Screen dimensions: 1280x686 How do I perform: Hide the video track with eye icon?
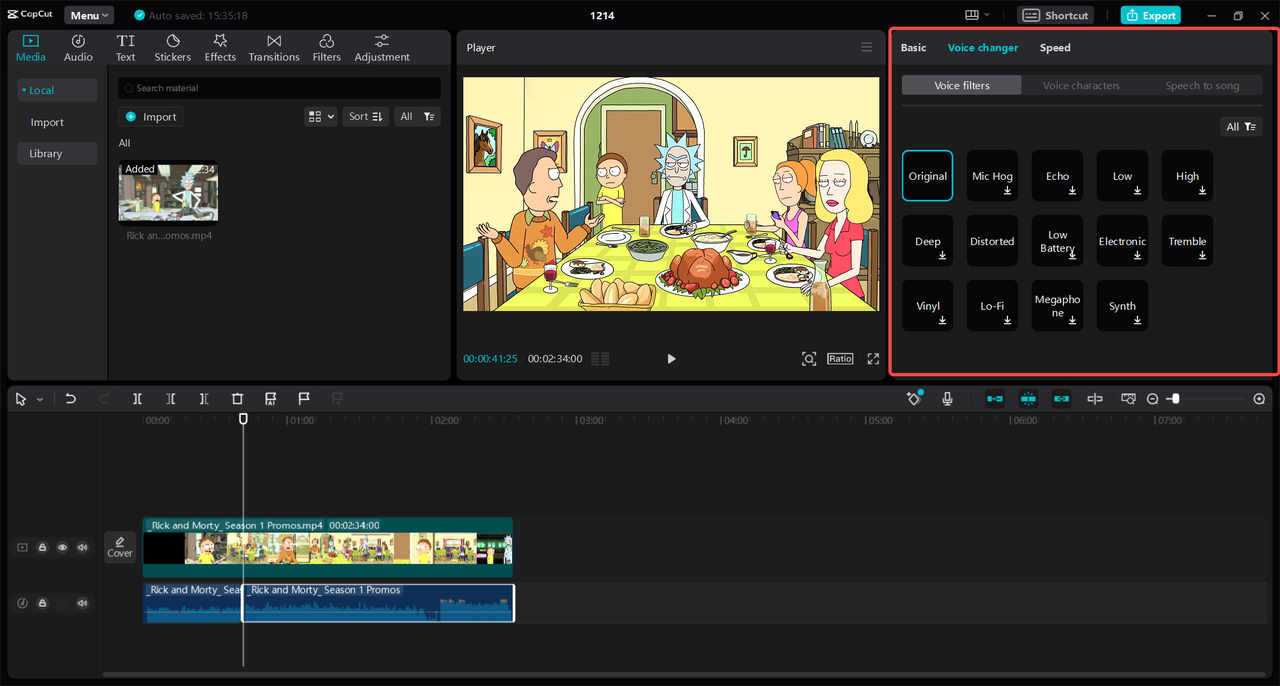62,548
